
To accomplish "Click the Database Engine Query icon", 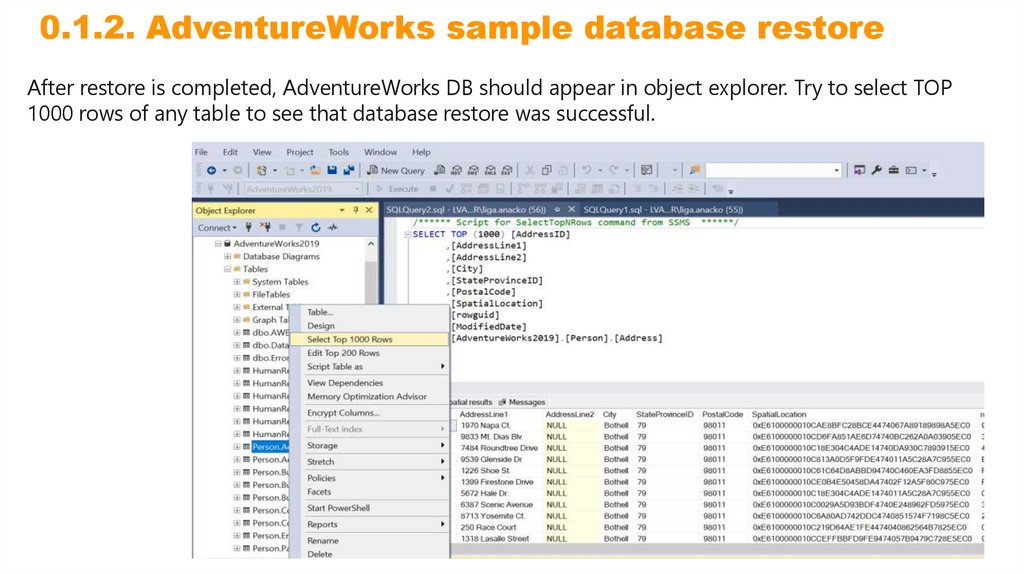I will pyautogui.click(x=440, y=170).
